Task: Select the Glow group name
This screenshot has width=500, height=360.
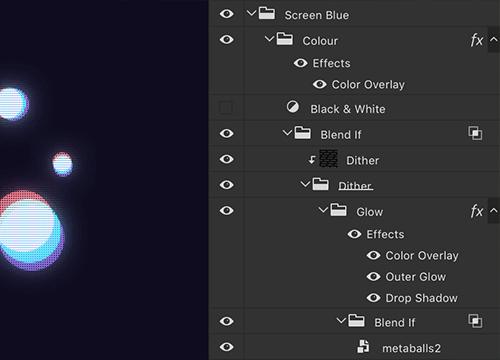Action: pyautogui.click(x=370, y=212)
